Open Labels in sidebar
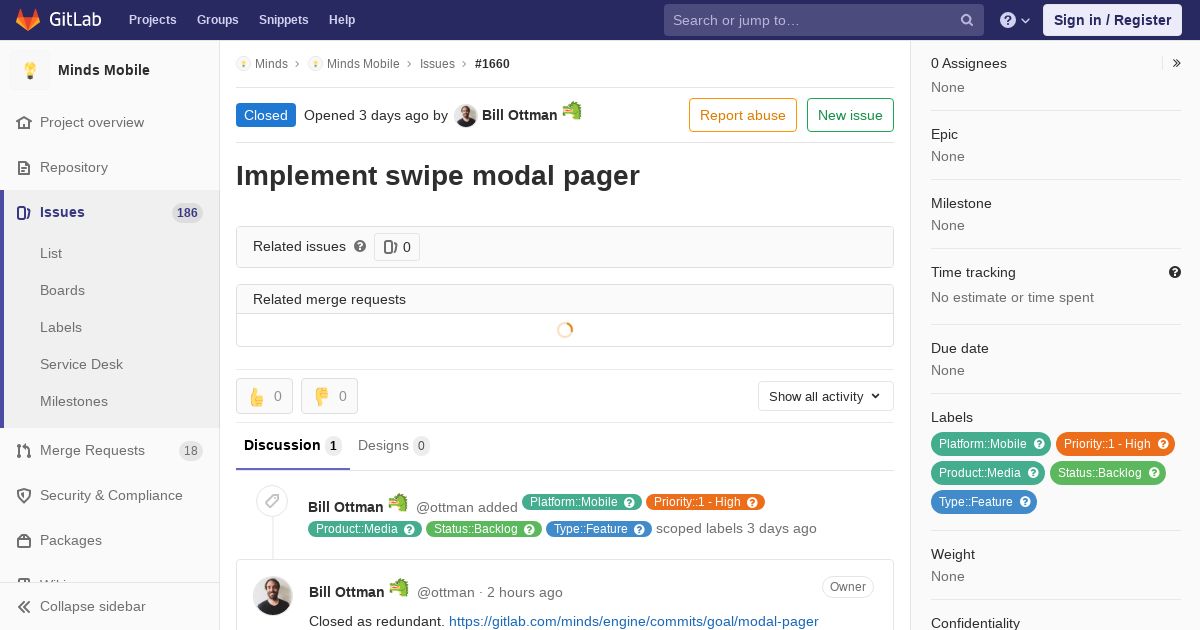This screenshot has height=630, width=1200. (61, 327)
